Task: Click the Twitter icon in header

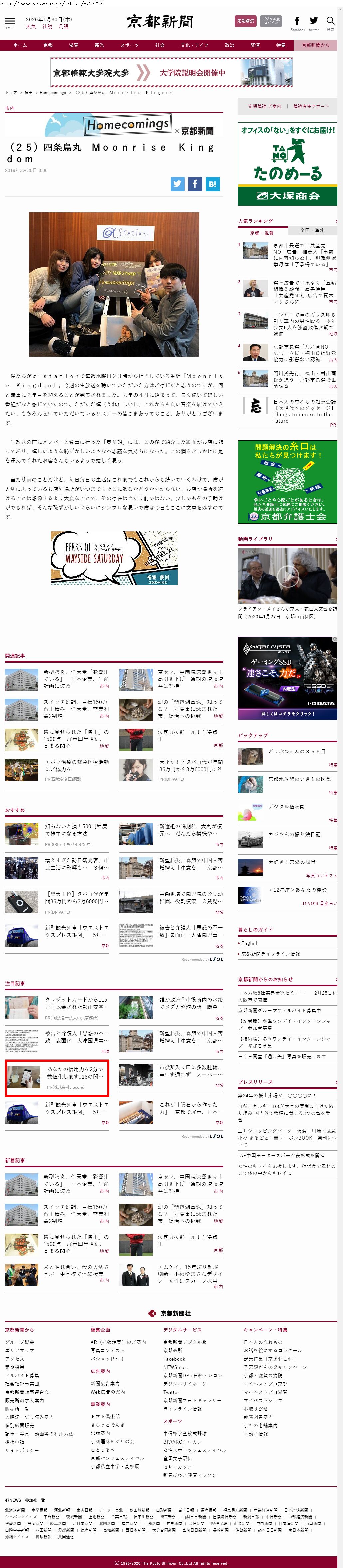Action: 314,21
